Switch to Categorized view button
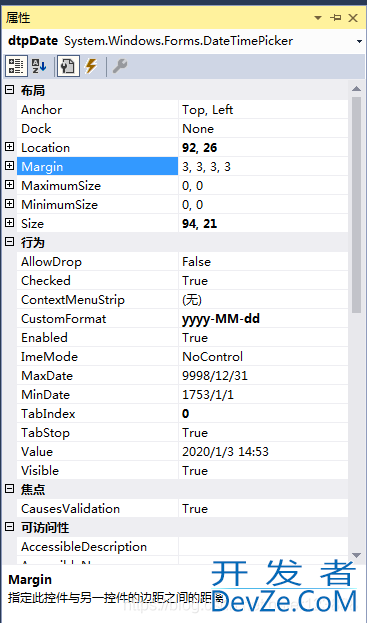 (x=16, y=66)
